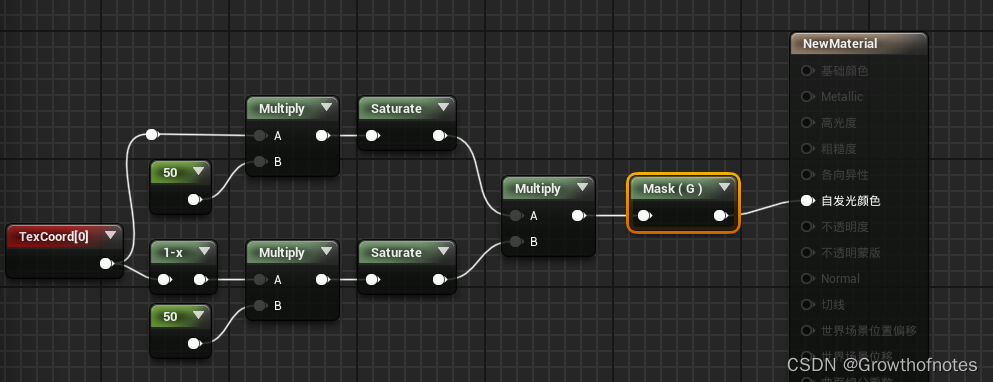Click the output pin of the Multiply feeding Mask (G)

(578, 215)
